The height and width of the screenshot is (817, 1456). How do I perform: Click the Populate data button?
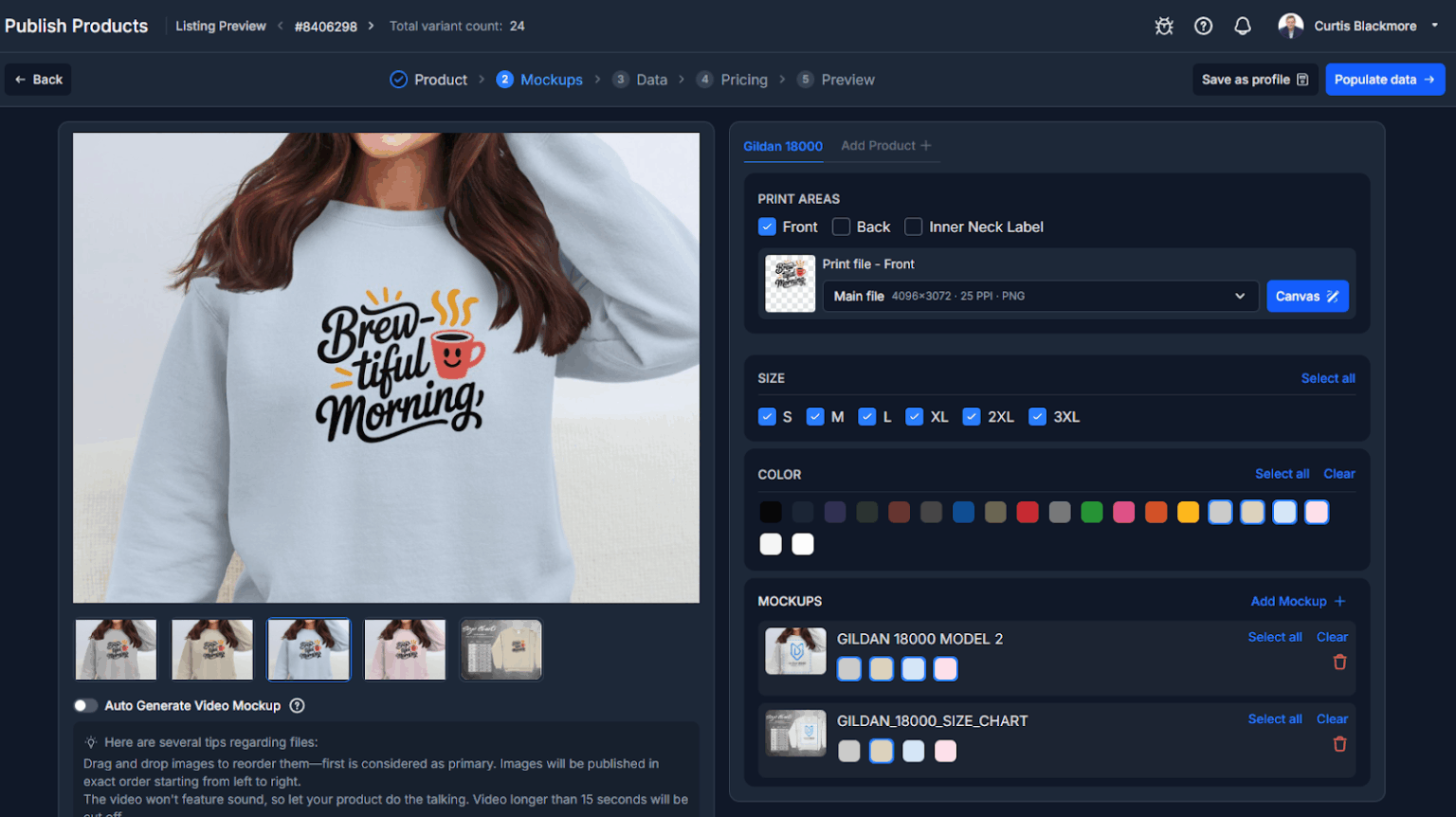(x=1385, y=80)
